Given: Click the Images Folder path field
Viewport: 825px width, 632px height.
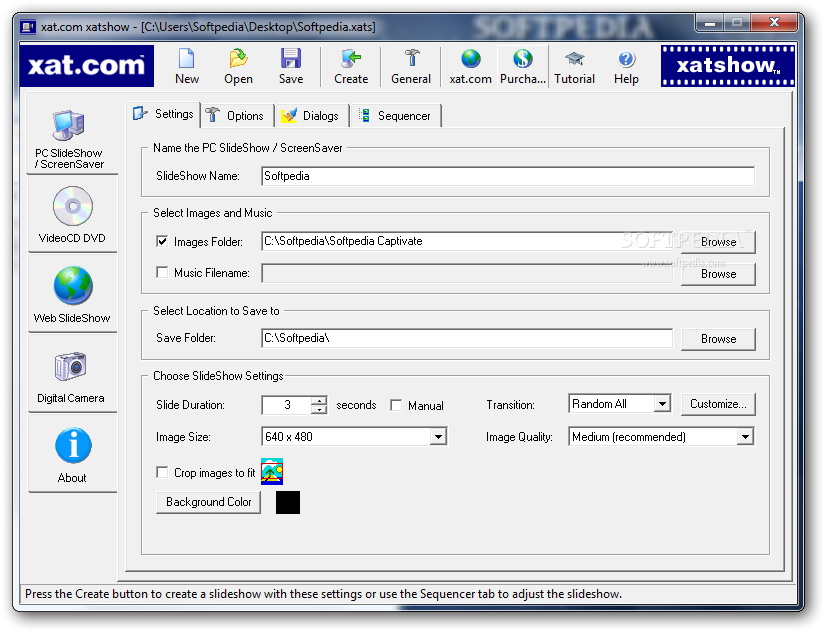Looking at the screenshot, I should 467,241.
